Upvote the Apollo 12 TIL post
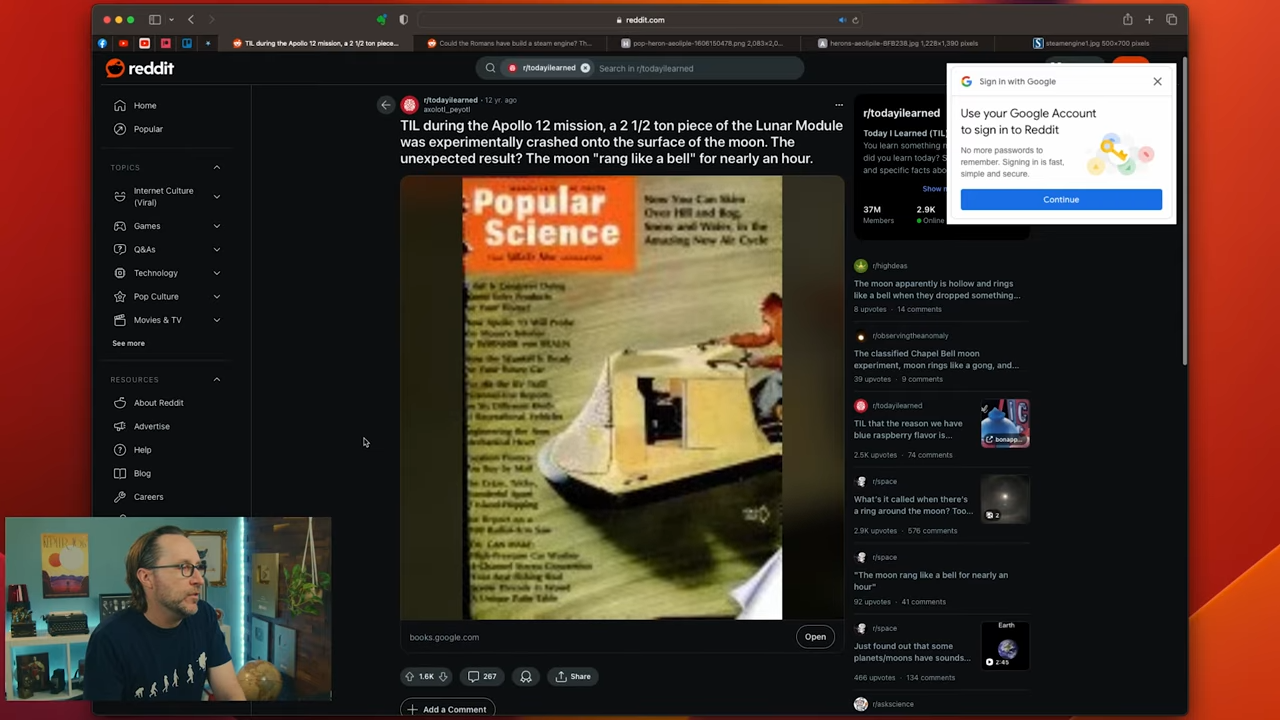 pyautogui.click(x=409, y=677)
